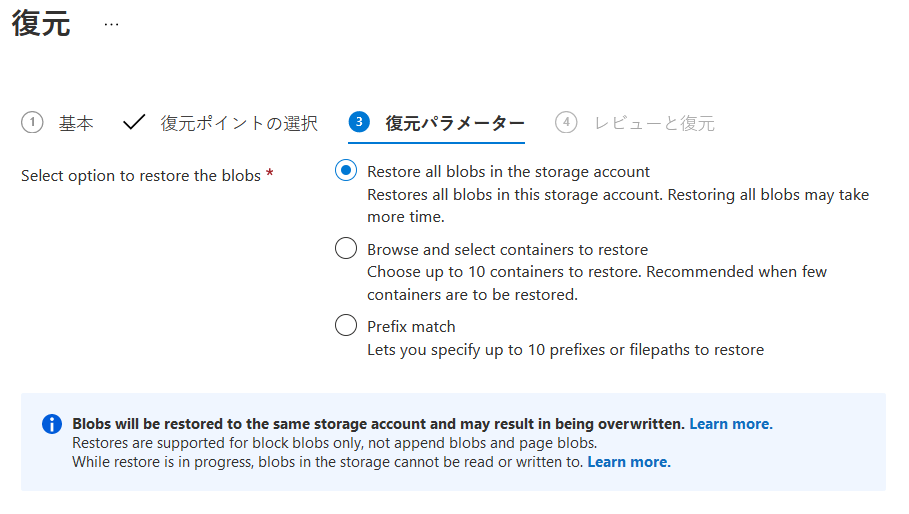Image resolution: width=909 pixels, height=514 pixels.
Task: Go to the 基本 tab
Action: coord(75,123)
